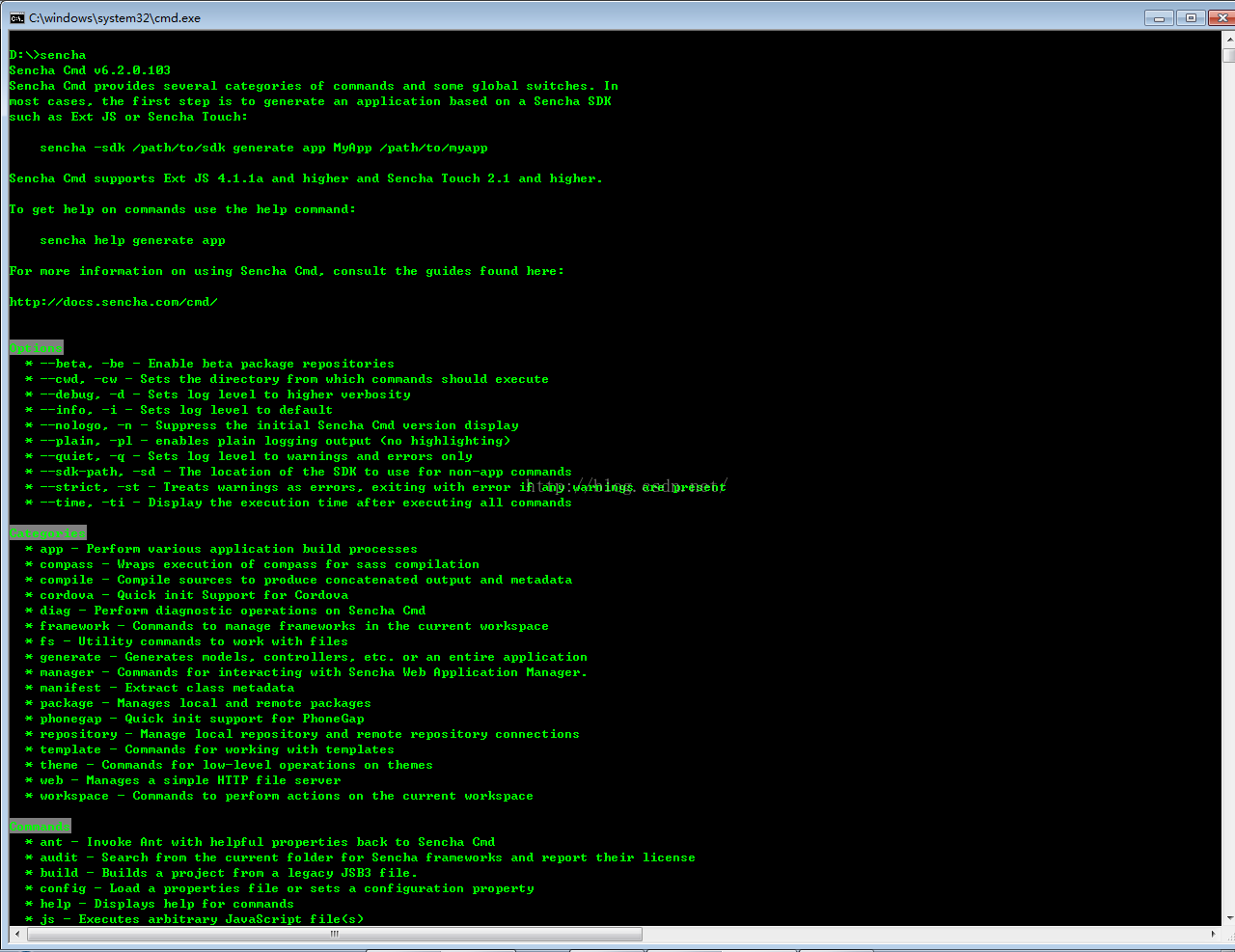Click the 'generate' category line
1235x952 pixels.
[x=306, y=657]
